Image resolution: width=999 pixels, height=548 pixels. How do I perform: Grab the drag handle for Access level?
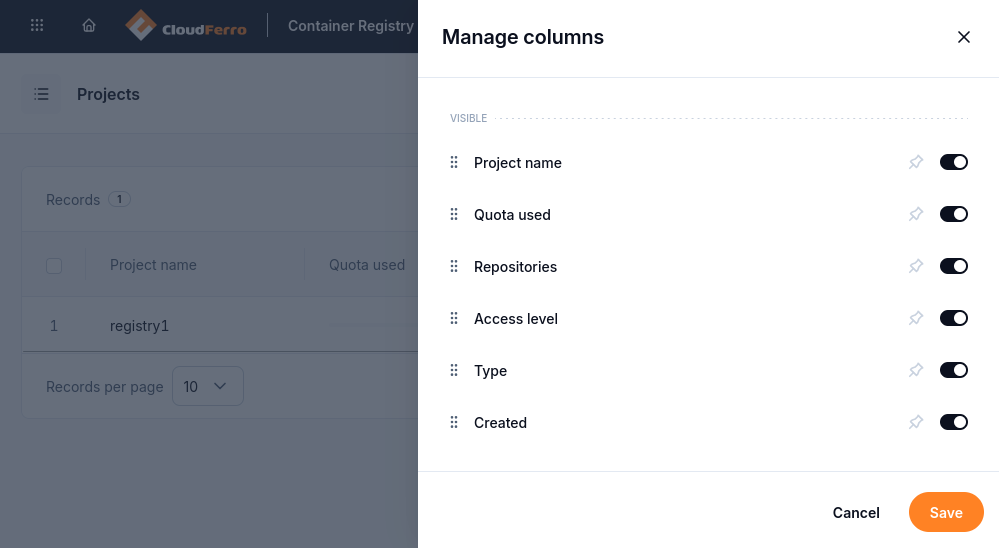(454, 319)
